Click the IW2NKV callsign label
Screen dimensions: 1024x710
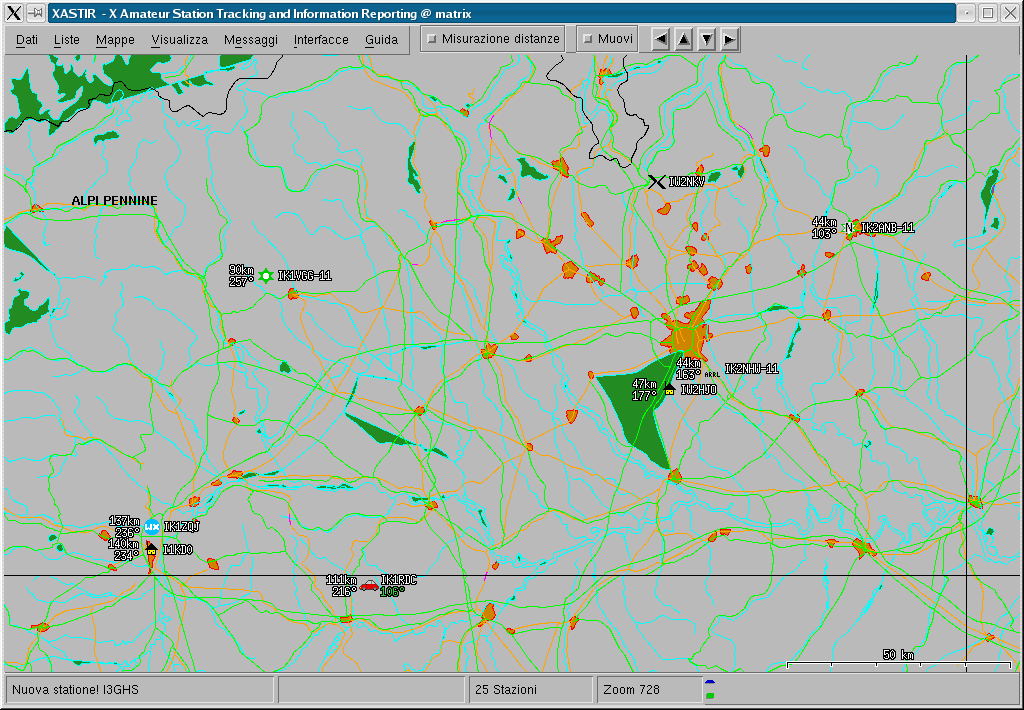point(686,182)
